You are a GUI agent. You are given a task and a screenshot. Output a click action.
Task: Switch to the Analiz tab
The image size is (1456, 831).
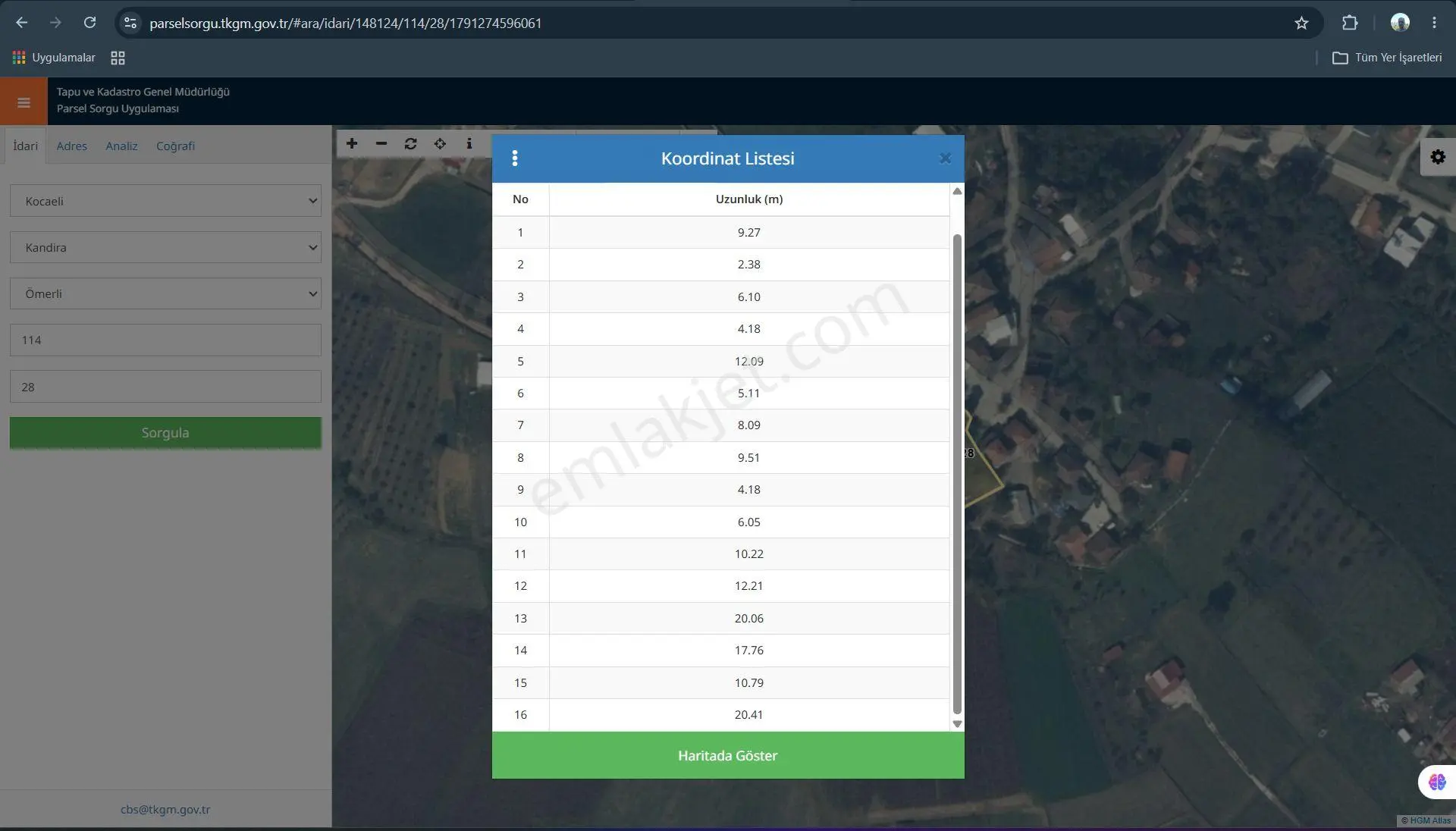pos(121,146)
